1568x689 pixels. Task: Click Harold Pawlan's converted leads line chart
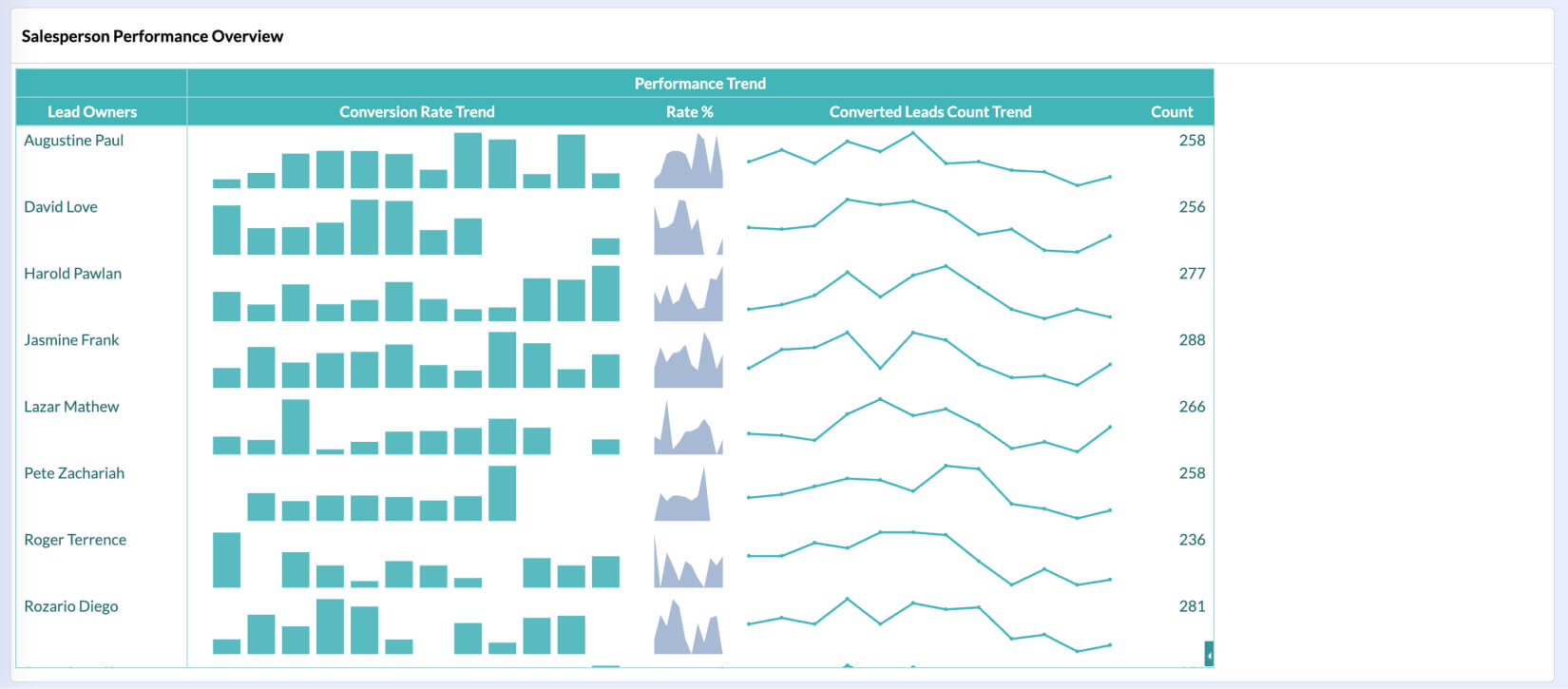(x=929, y=293)
